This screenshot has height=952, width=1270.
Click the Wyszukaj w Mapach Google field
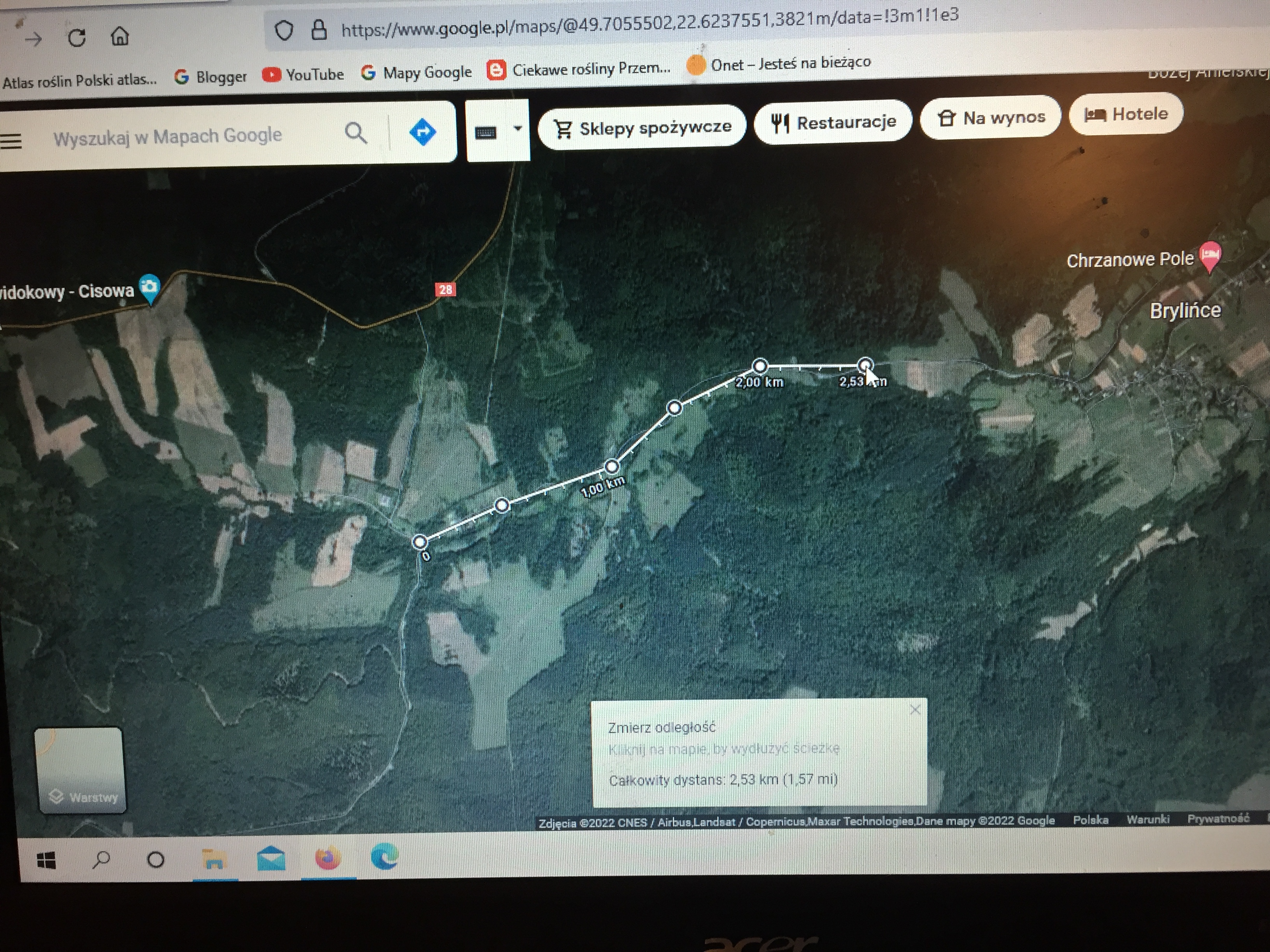(168, 136)
